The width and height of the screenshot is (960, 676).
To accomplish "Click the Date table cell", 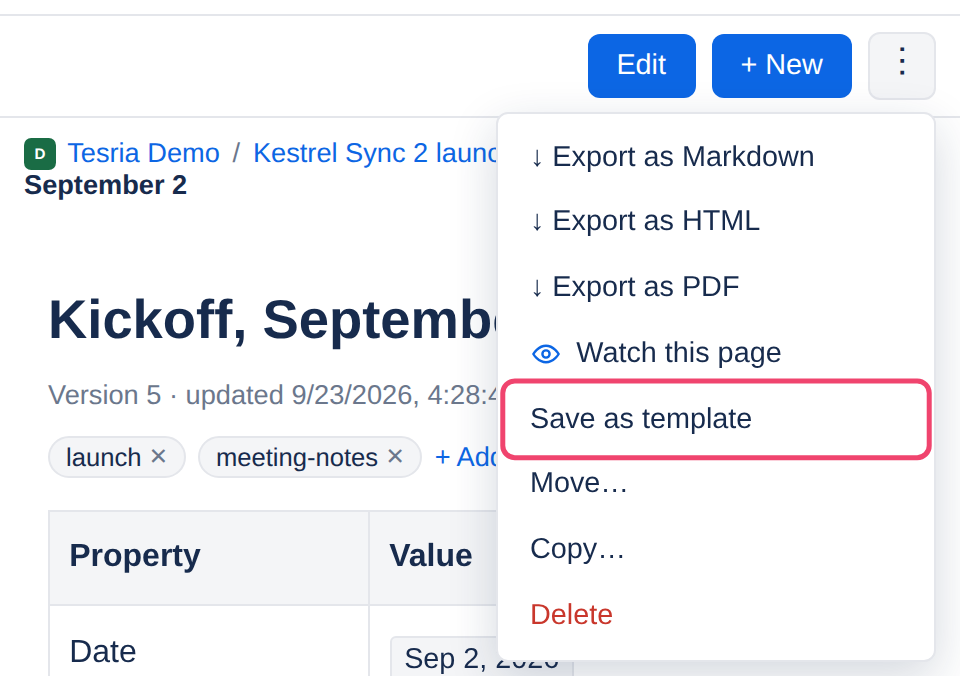I will click(209, 642).
